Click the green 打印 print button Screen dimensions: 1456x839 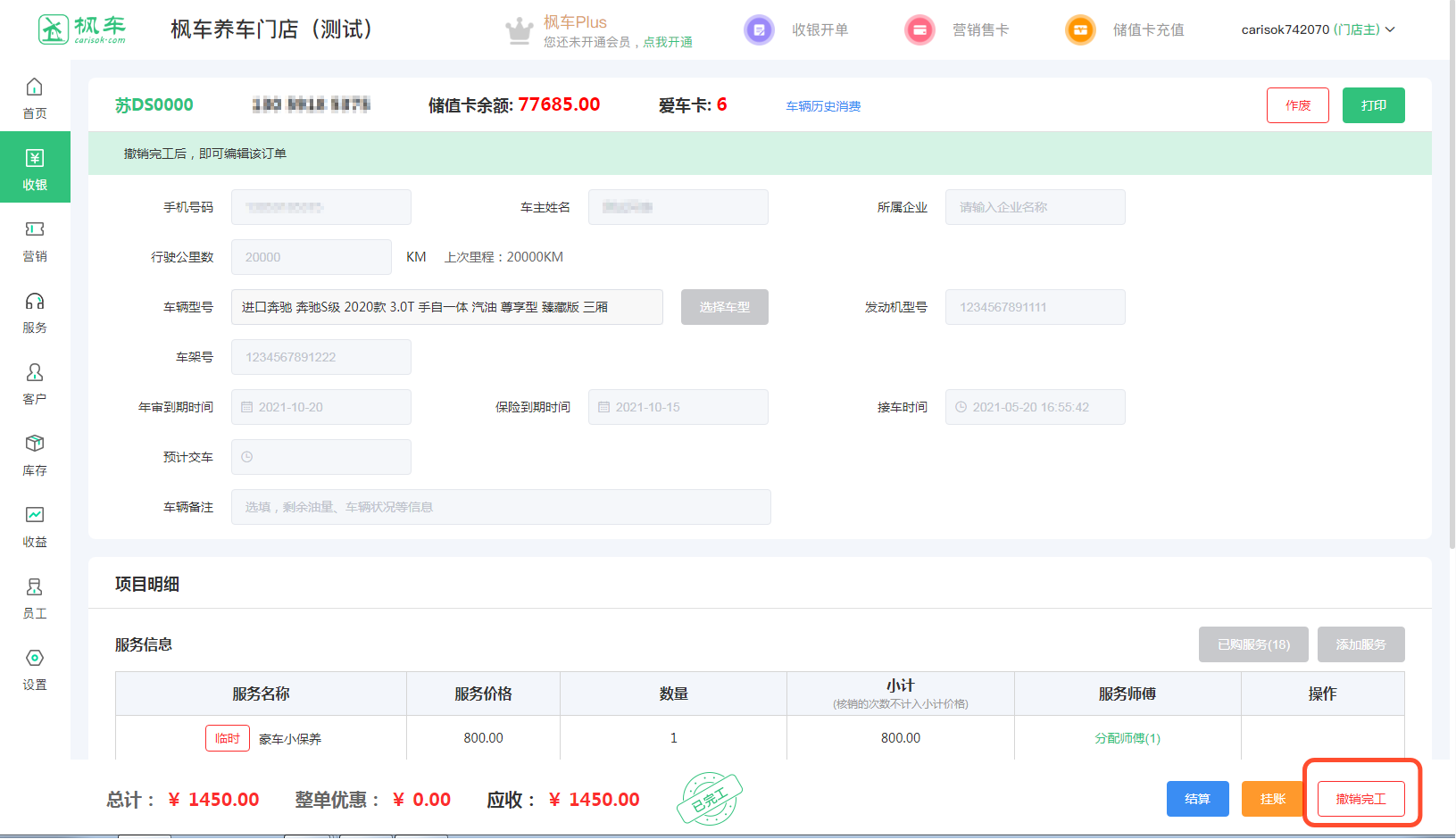point(1373,105)
